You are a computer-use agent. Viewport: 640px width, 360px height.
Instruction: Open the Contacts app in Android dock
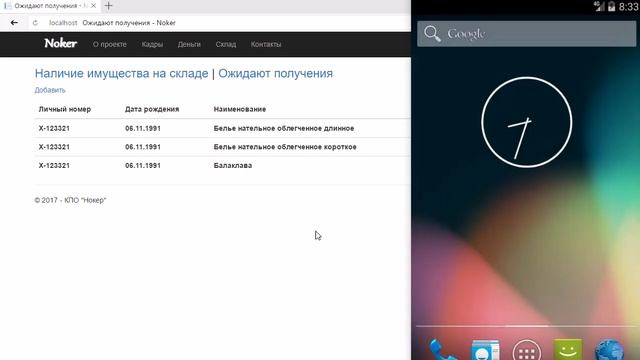point(485,350)
